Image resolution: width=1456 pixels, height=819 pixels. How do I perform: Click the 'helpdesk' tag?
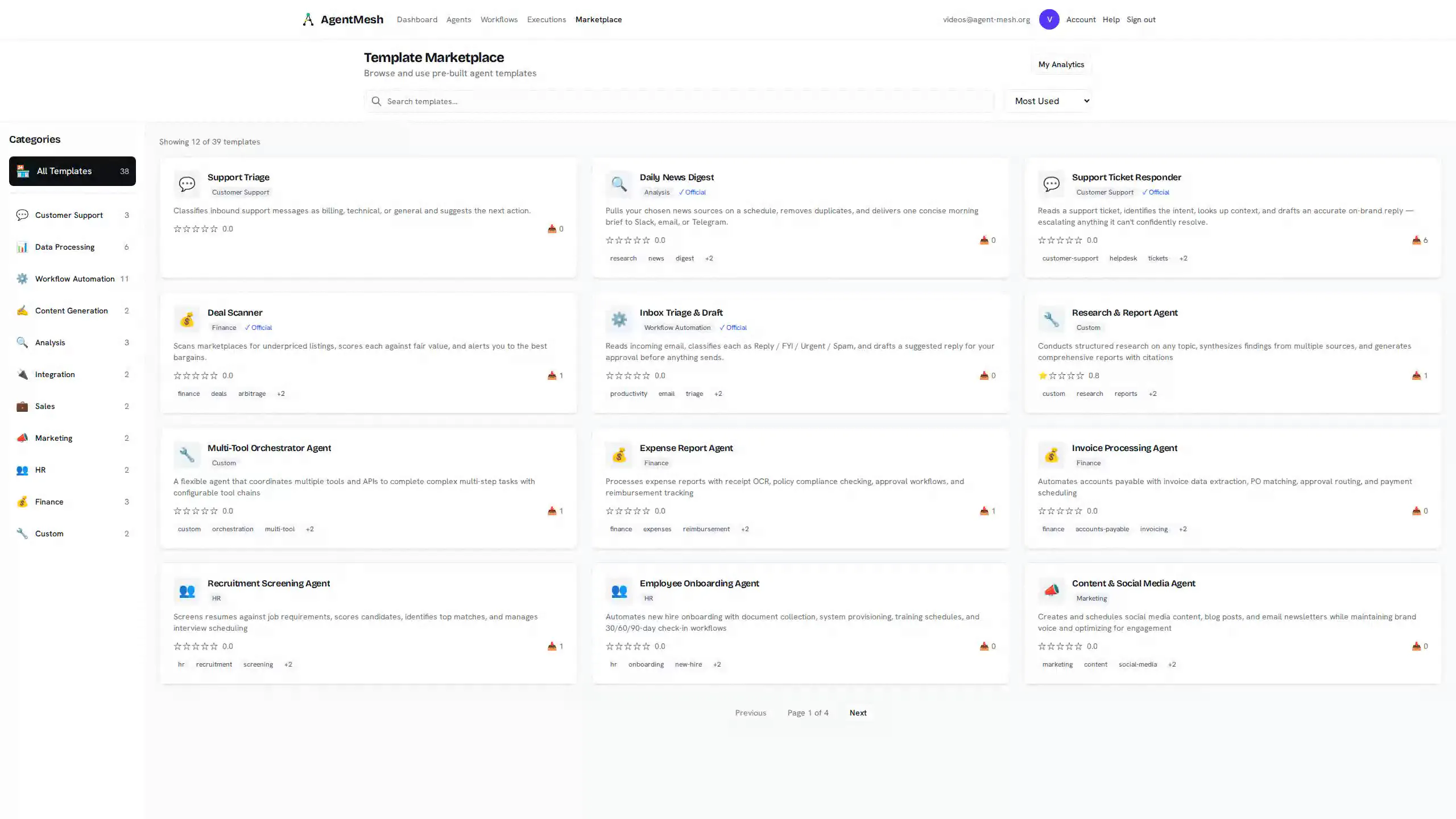point(1123,258)
